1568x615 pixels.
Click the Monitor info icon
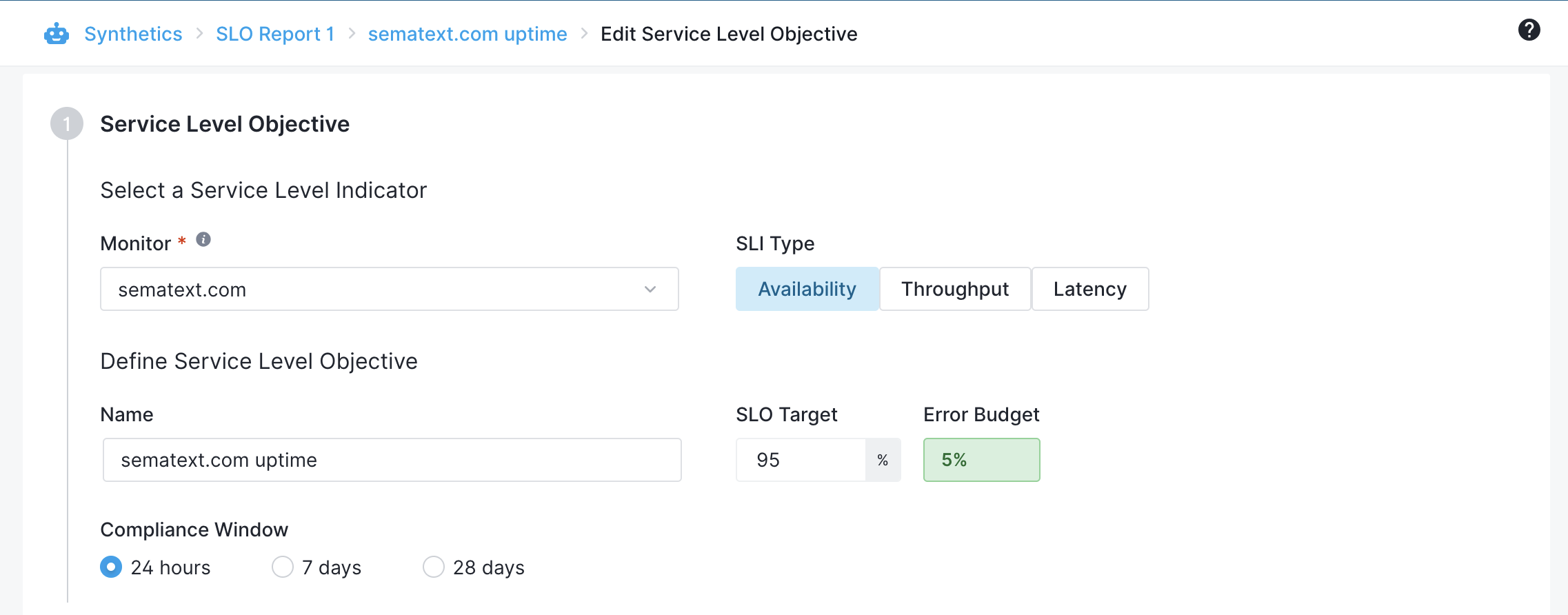(x=203, y=239)
